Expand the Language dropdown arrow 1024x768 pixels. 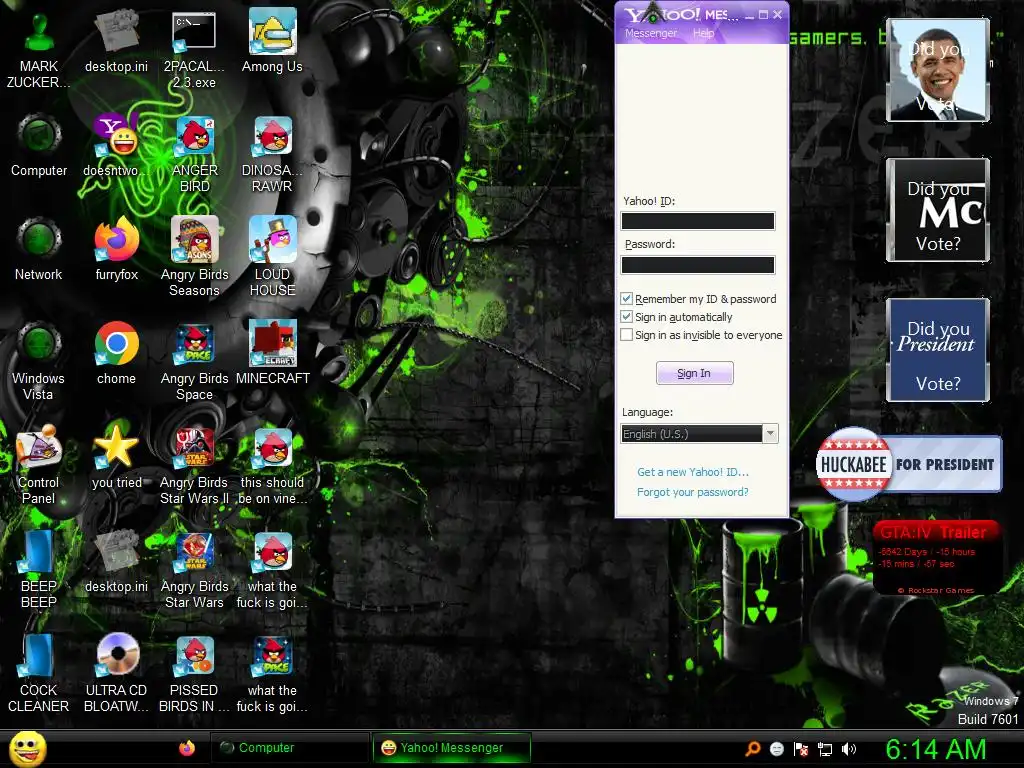pyautogui.click(x=771, y=434)
